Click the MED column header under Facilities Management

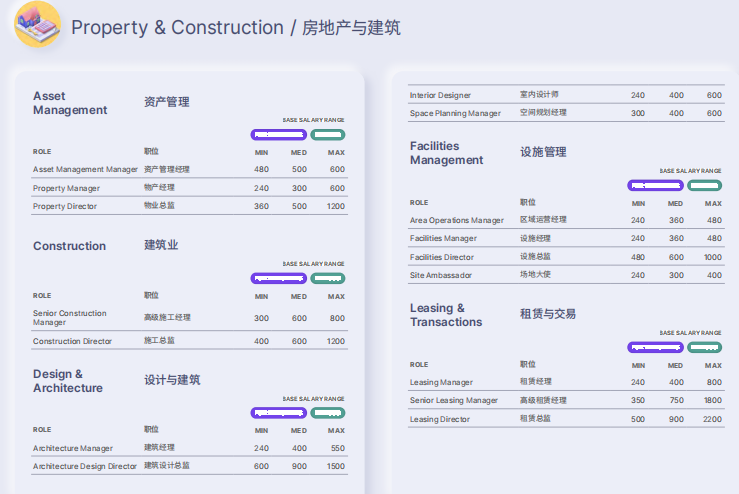pyautogui.click(x=675, y=204)
